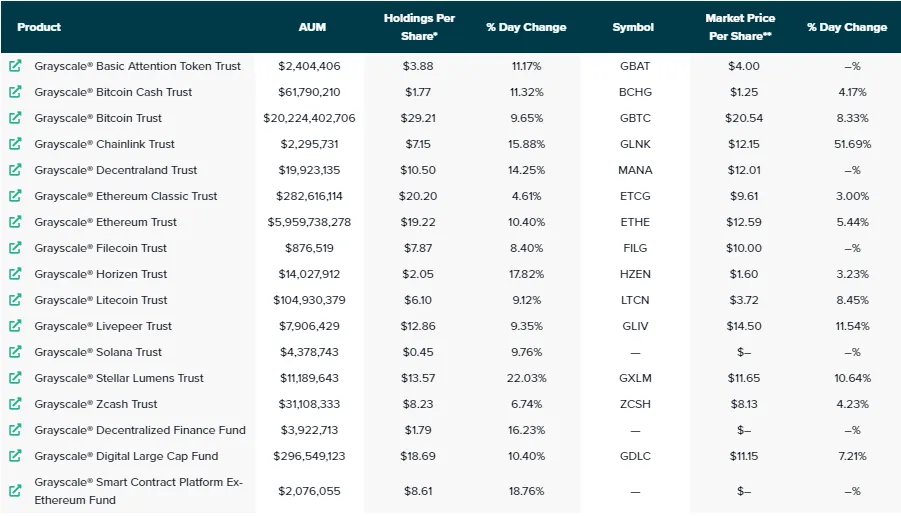Click the Symbol column header
Image resolution: width=901 pixels, height=516 pixels.
point(633,27)
